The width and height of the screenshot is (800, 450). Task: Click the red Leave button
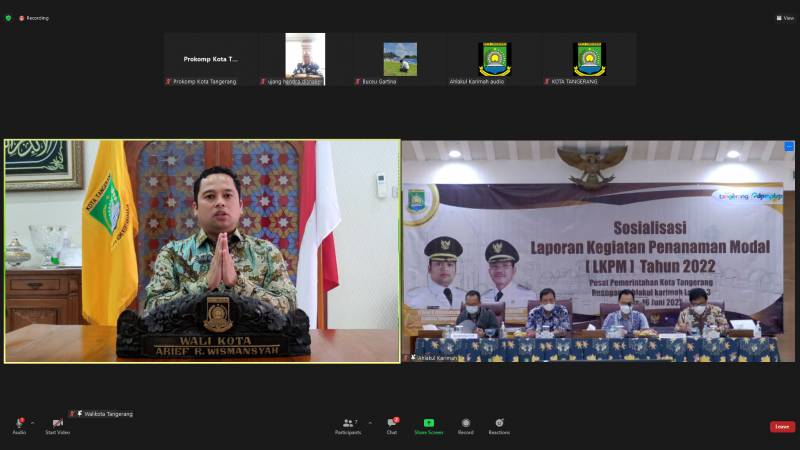pyautogui.click(x=782, y=427)
